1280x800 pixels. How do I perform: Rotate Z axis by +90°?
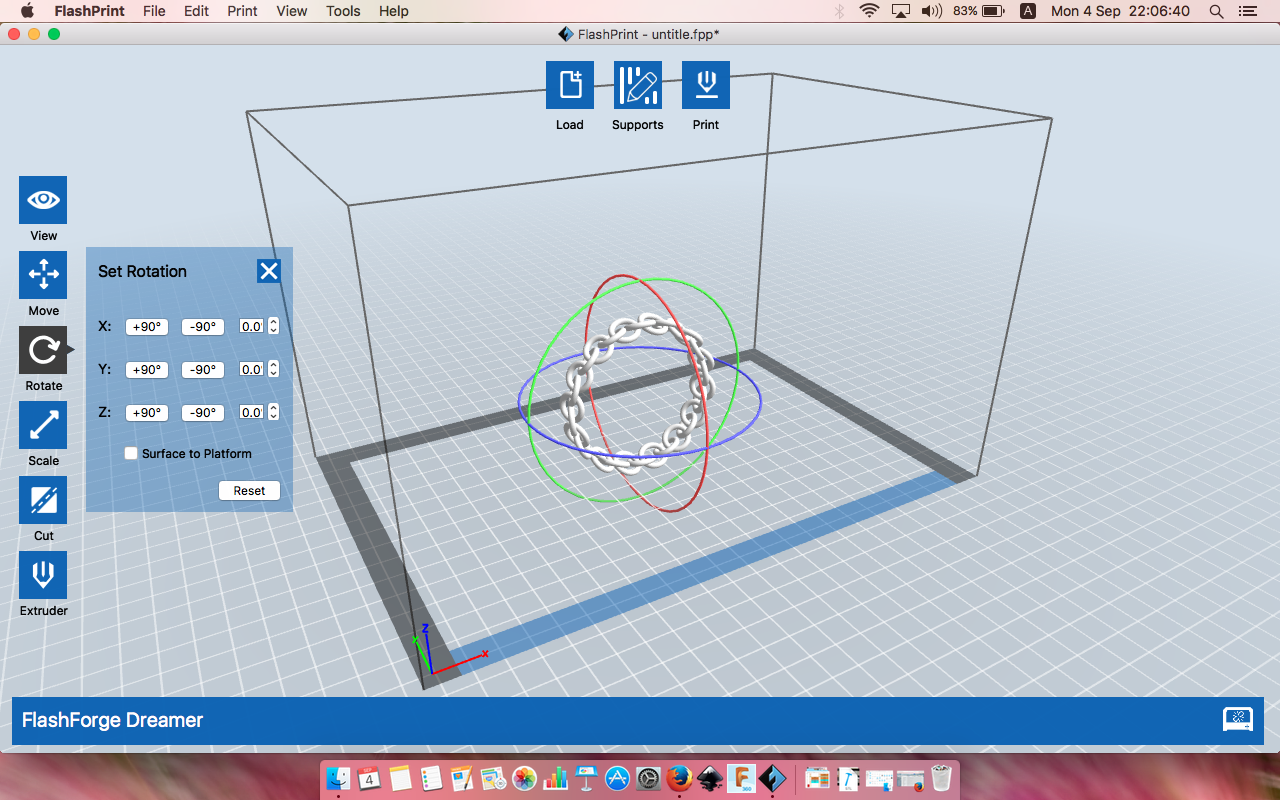coord(147,413)
